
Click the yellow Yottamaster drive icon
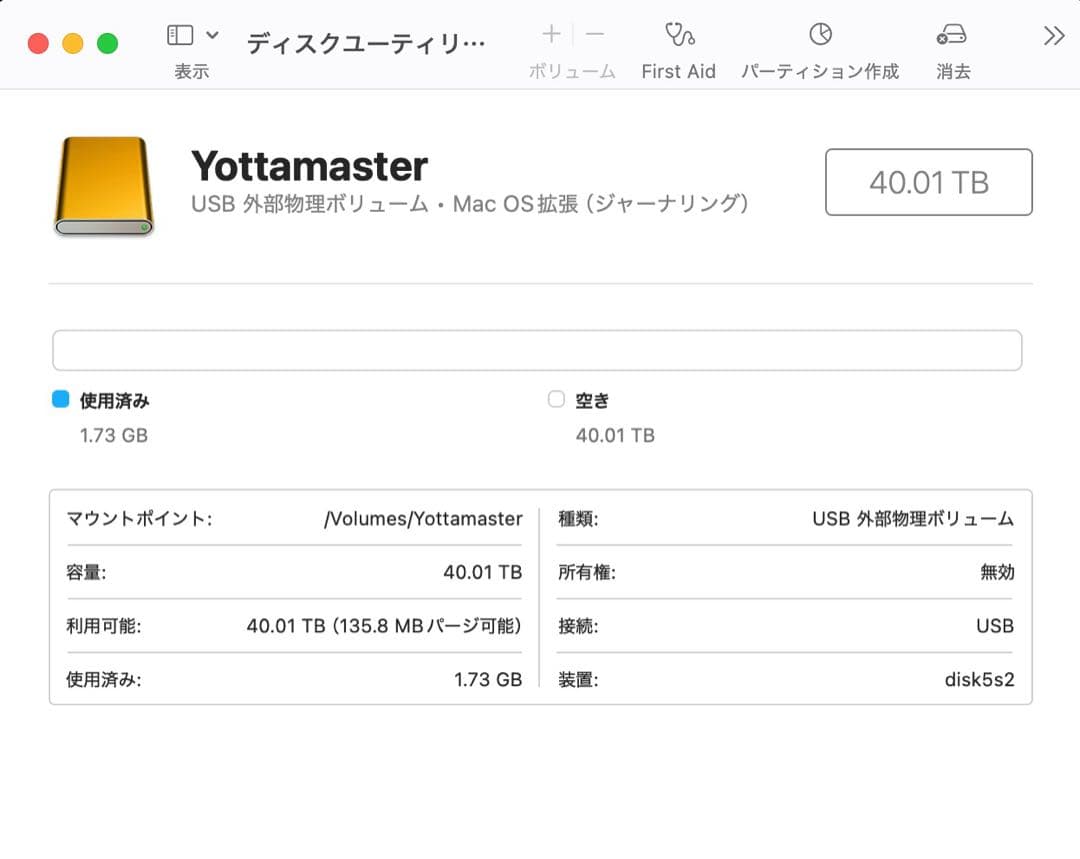pyautogui.click(x=103, y=184)
